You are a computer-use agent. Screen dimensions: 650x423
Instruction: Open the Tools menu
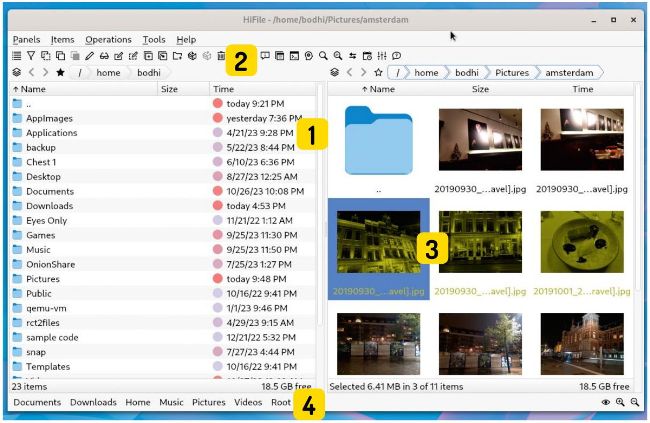154,39
